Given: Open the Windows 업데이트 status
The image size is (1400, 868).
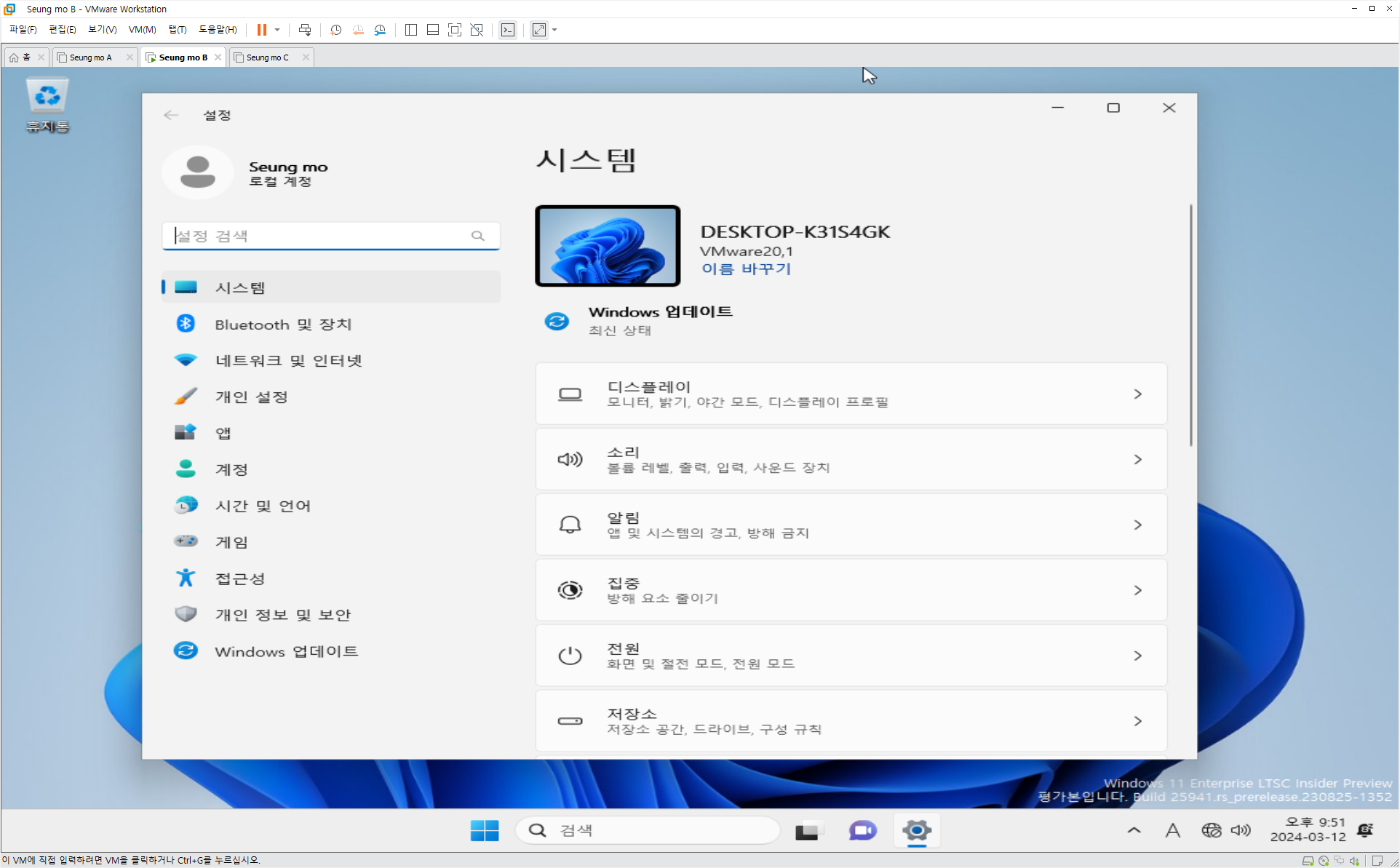Looking at the screenshot, I should 659,320.
